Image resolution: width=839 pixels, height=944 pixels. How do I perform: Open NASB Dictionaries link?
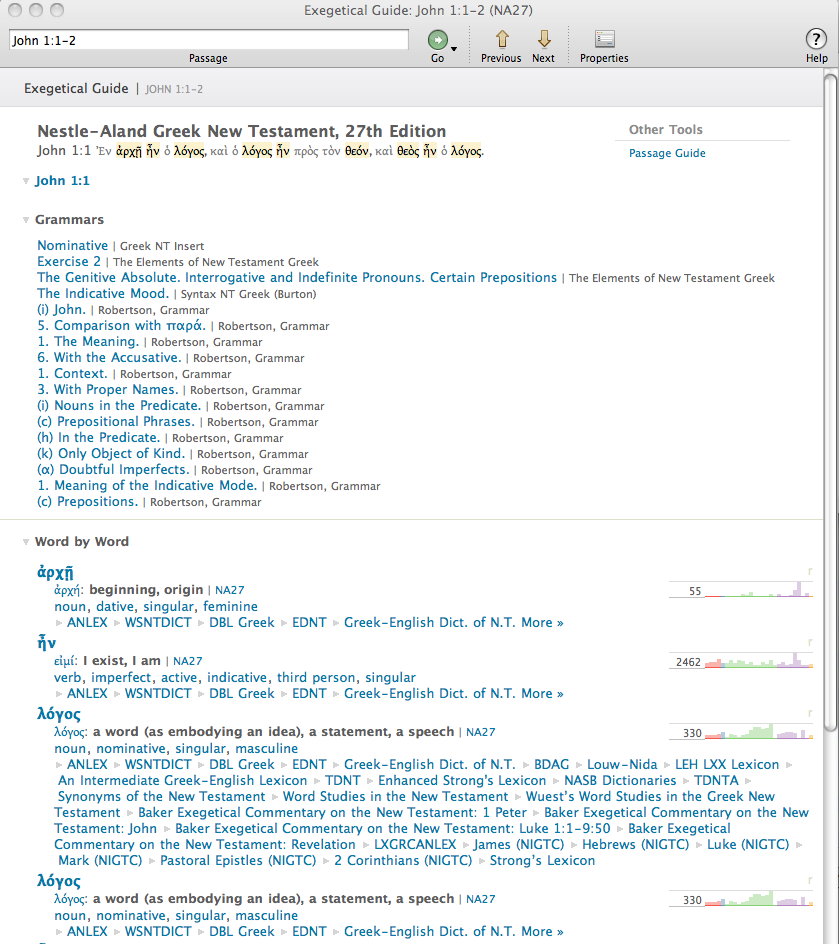[x=620, y=780]
